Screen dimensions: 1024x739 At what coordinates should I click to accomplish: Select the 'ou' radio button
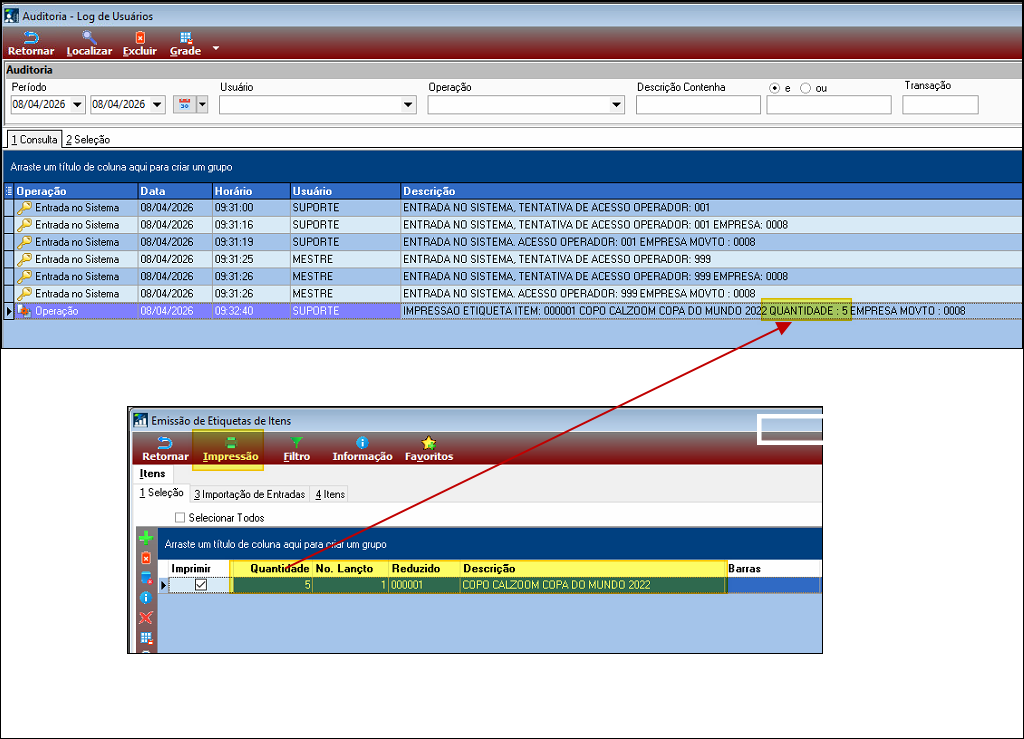(805, 88)
